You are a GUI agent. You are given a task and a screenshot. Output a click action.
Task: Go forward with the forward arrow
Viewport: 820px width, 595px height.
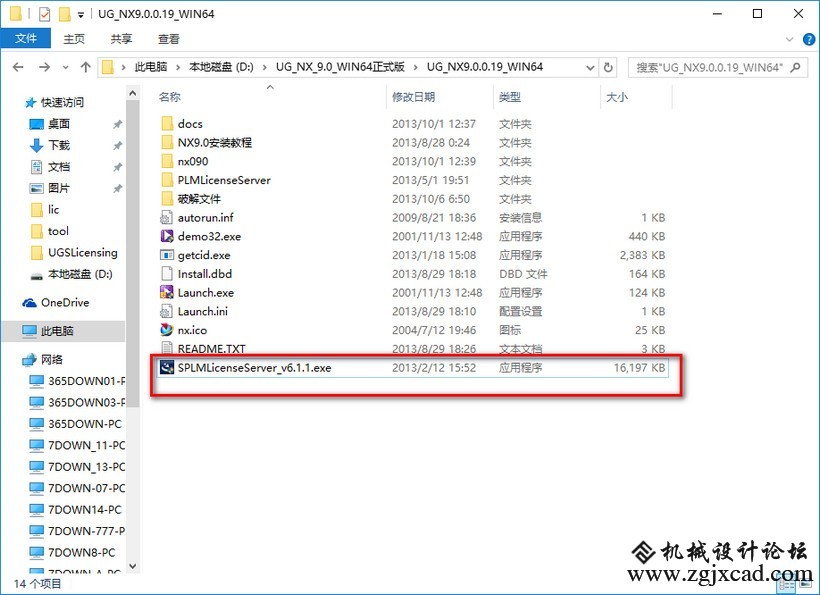click(x=44, y=67)
